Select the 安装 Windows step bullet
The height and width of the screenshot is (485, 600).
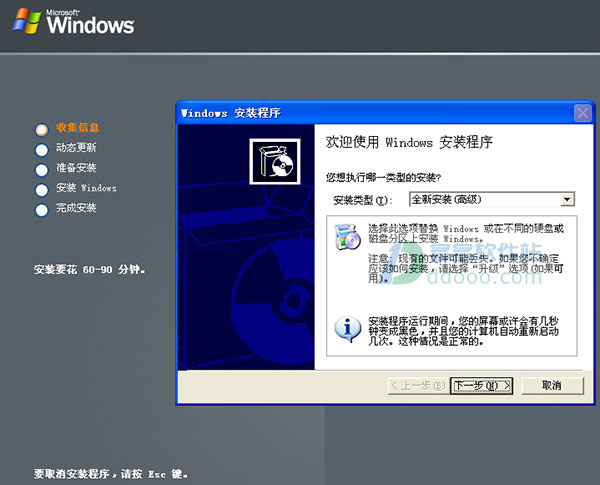(42, 190)
